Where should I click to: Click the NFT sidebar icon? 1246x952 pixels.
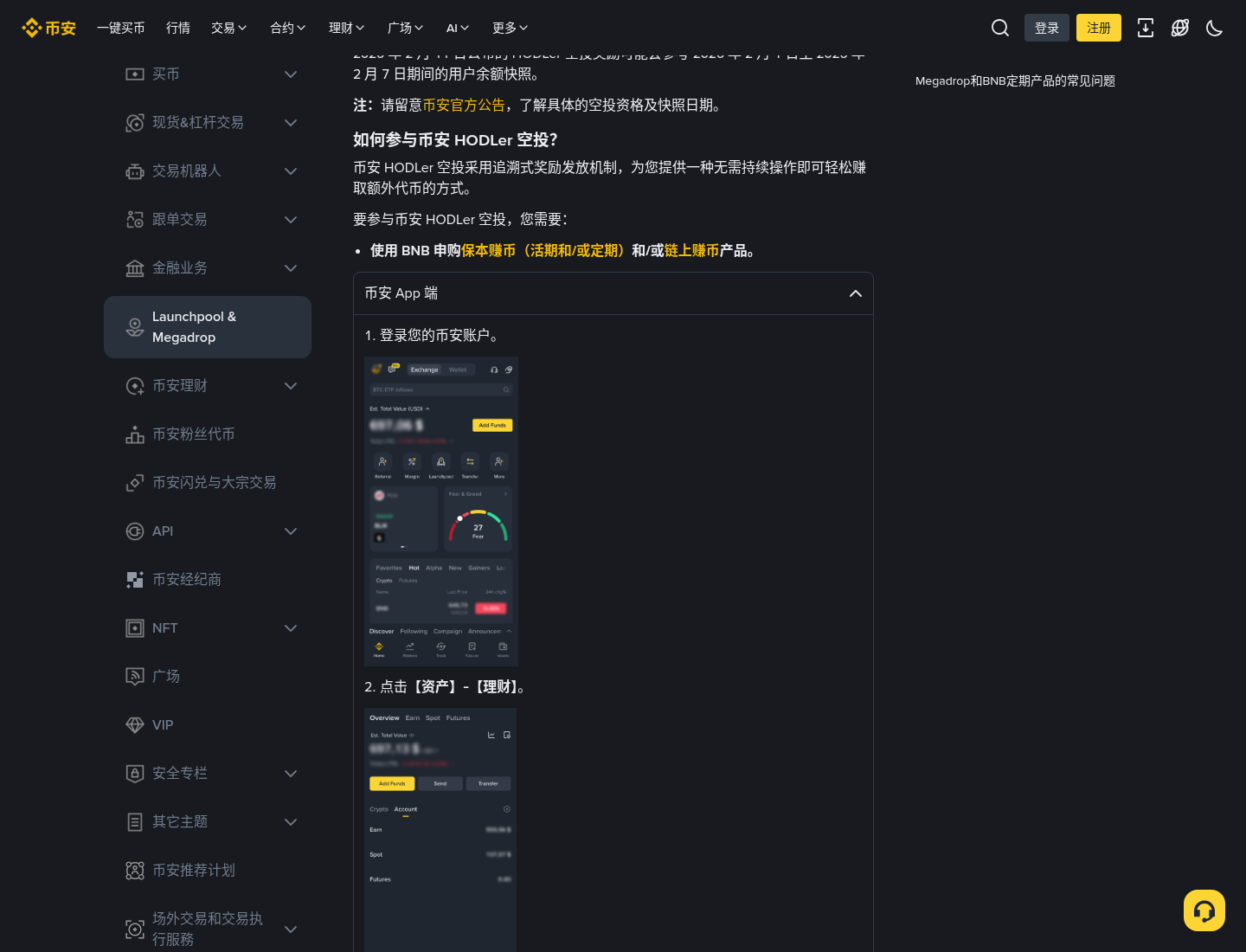point(135,628)
